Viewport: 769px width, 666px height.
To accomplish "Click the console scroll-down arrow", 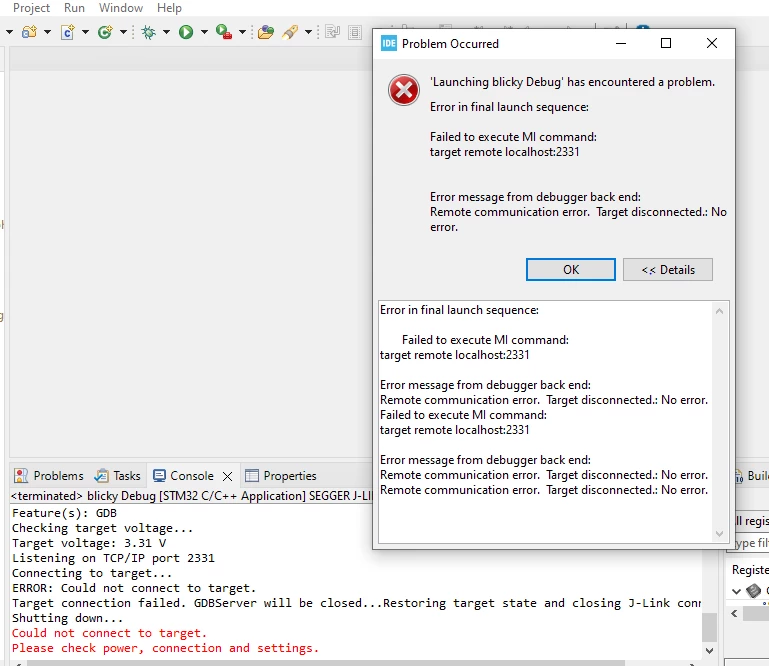I will click(709, 651).
